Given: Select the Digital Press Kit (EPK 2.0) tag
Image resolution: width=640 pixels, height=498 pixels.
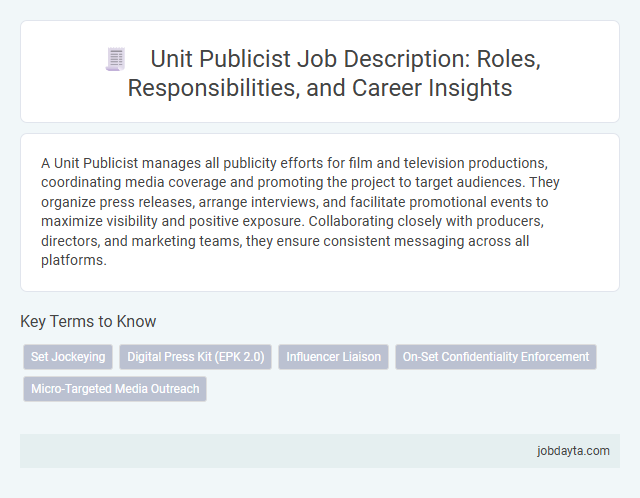Looking at the screenshot, I should [196, 357].
